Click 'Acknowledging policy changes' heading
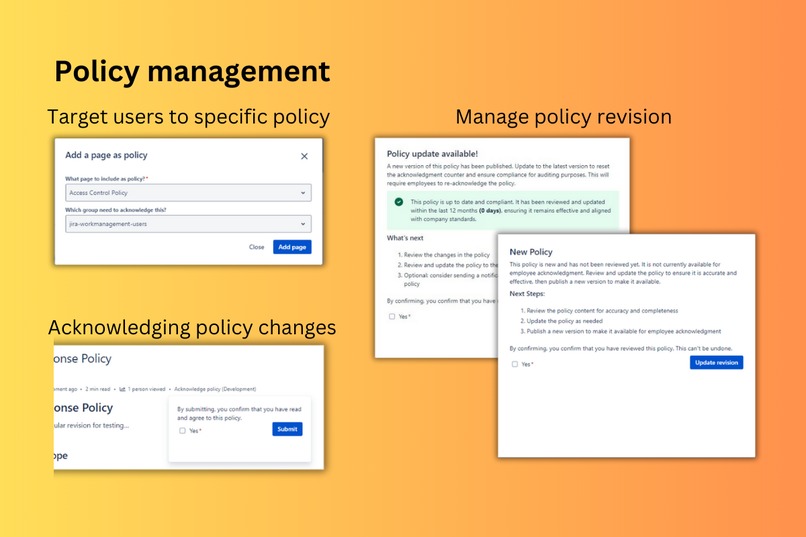The width and height of the screenshot is (806, 537). pos(192,328)
